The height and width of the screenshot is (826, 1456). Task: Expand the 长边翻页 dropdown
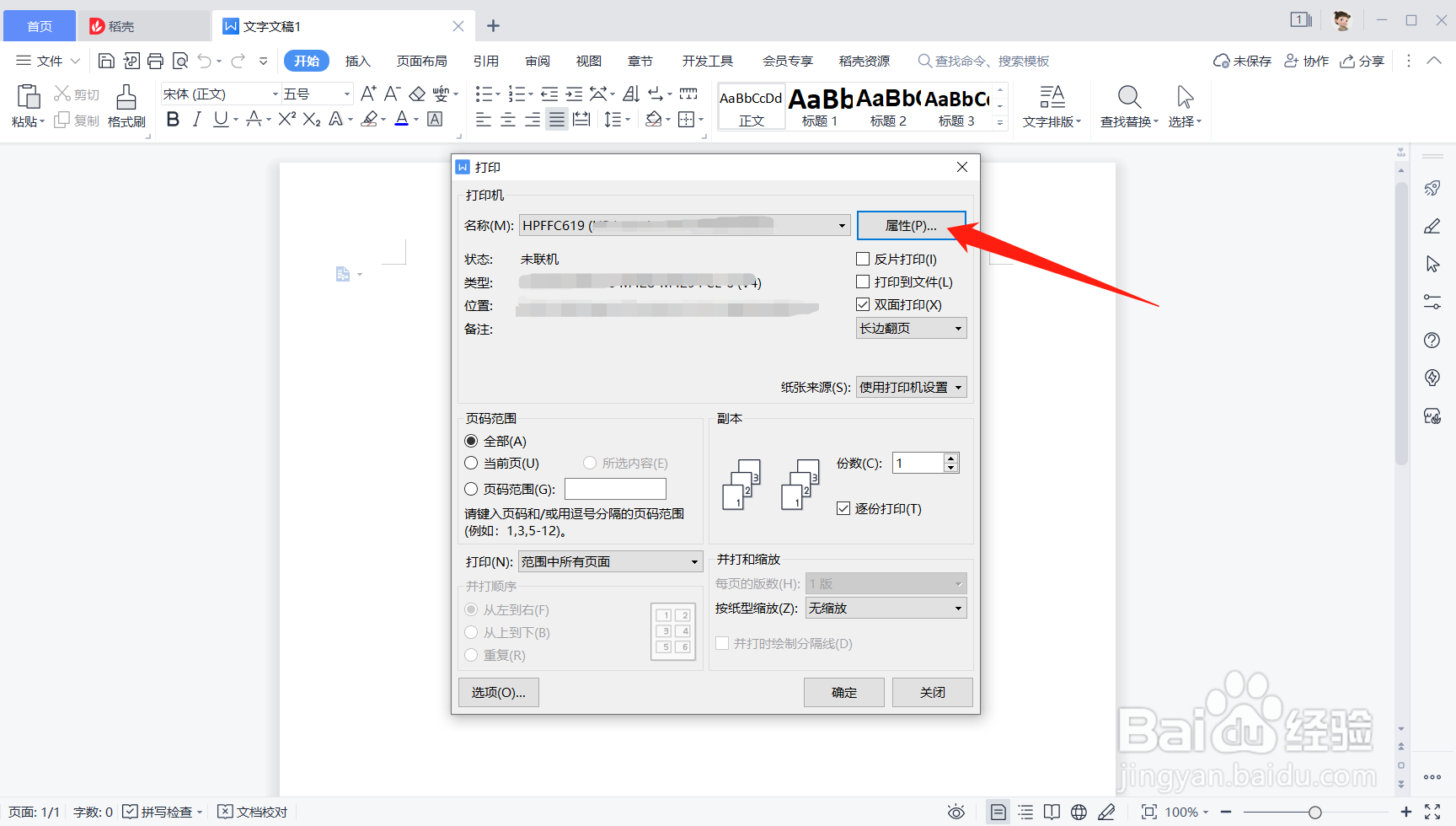959,328
